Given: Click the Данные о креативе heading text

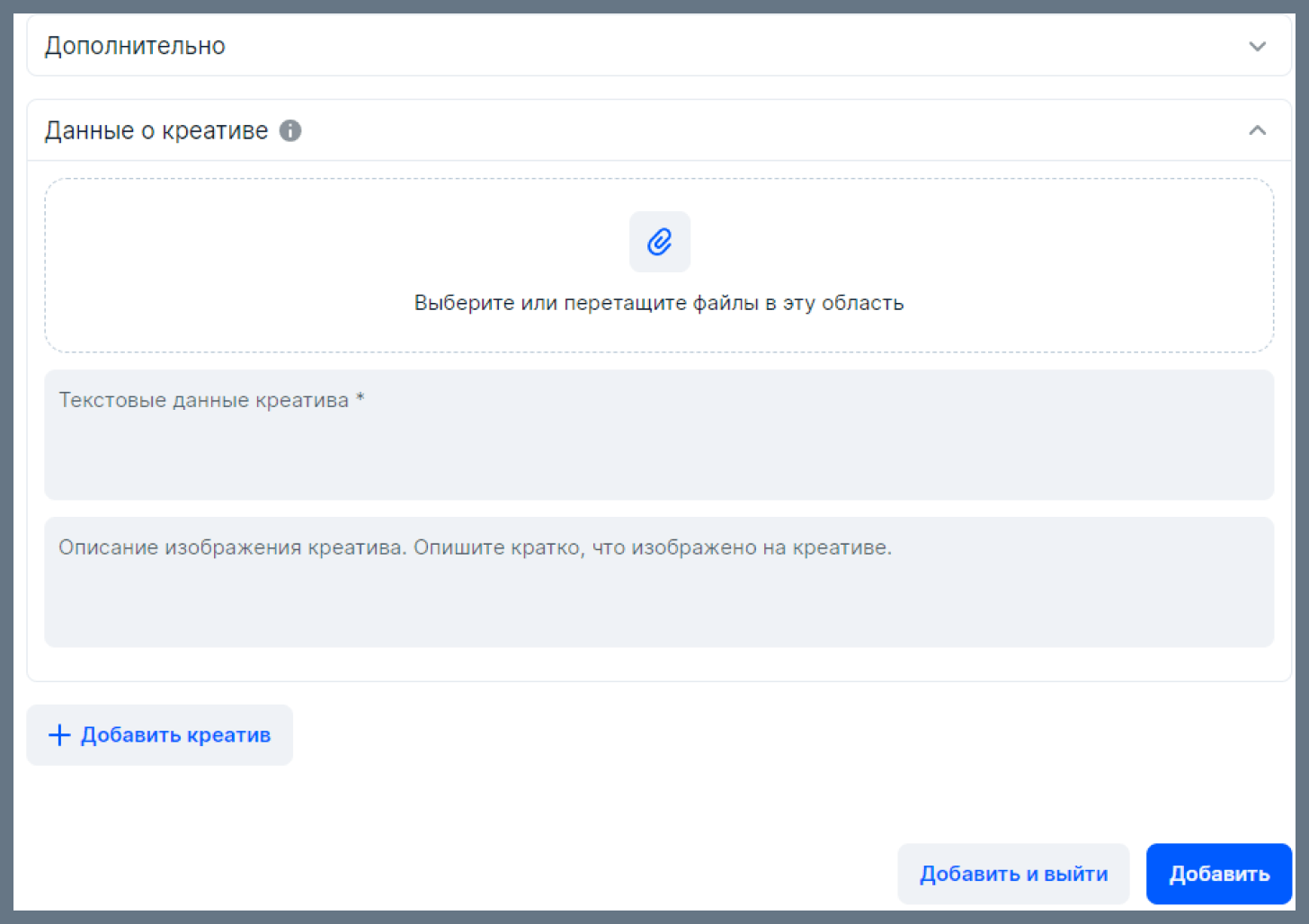Looking at the screenshot, I should point(156,130).
